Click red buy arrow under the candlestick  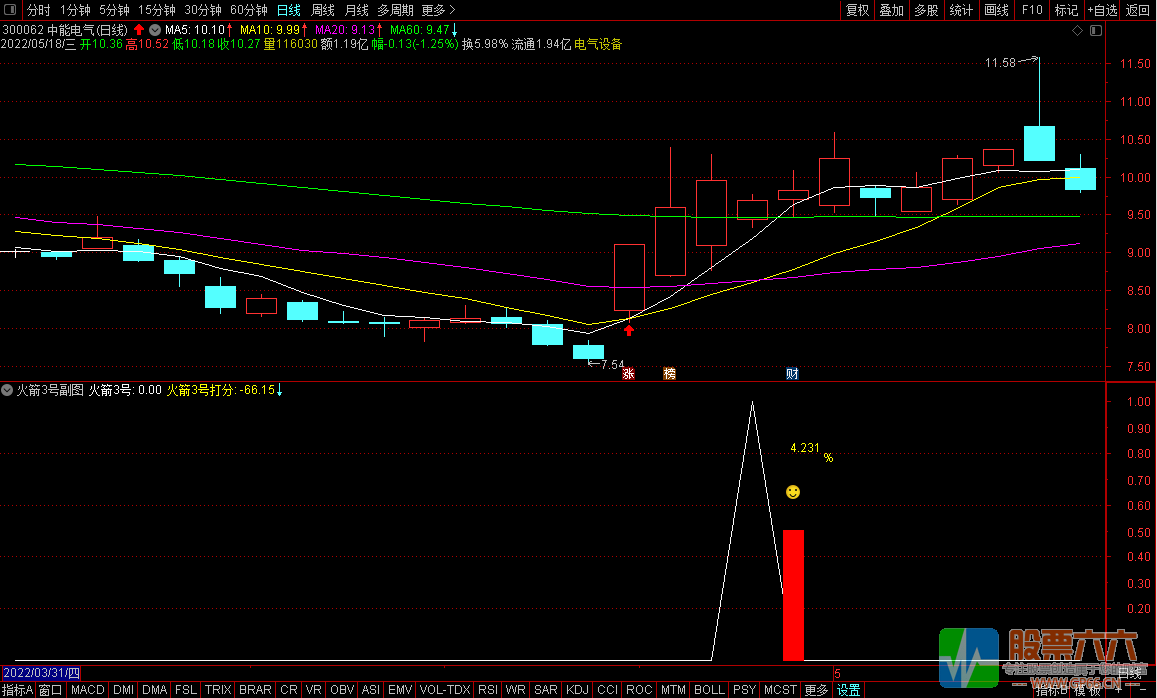click(x=629, y=330)
